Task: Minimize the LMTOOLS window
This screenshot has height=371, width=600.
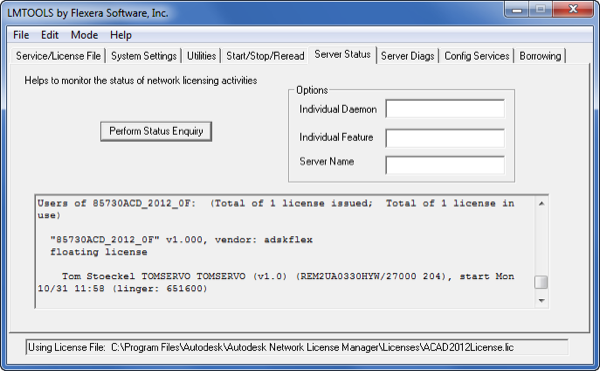Action: 517,9
